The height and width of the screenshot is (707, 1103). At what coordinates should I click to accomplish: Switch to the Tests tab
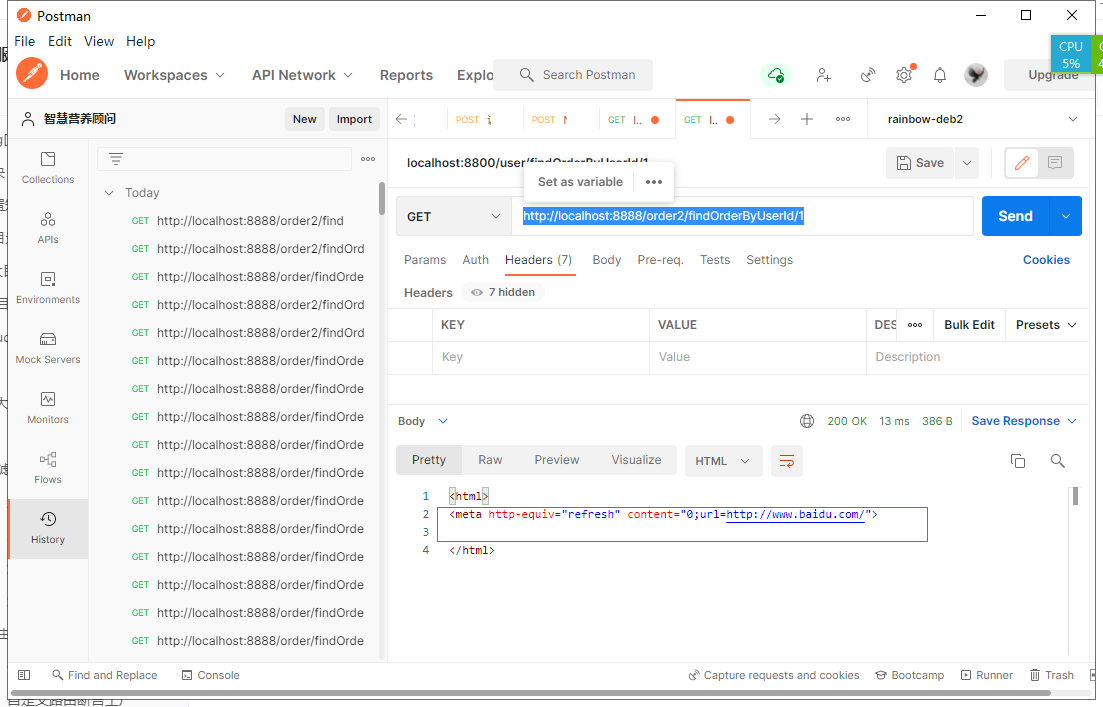(715, 260)
